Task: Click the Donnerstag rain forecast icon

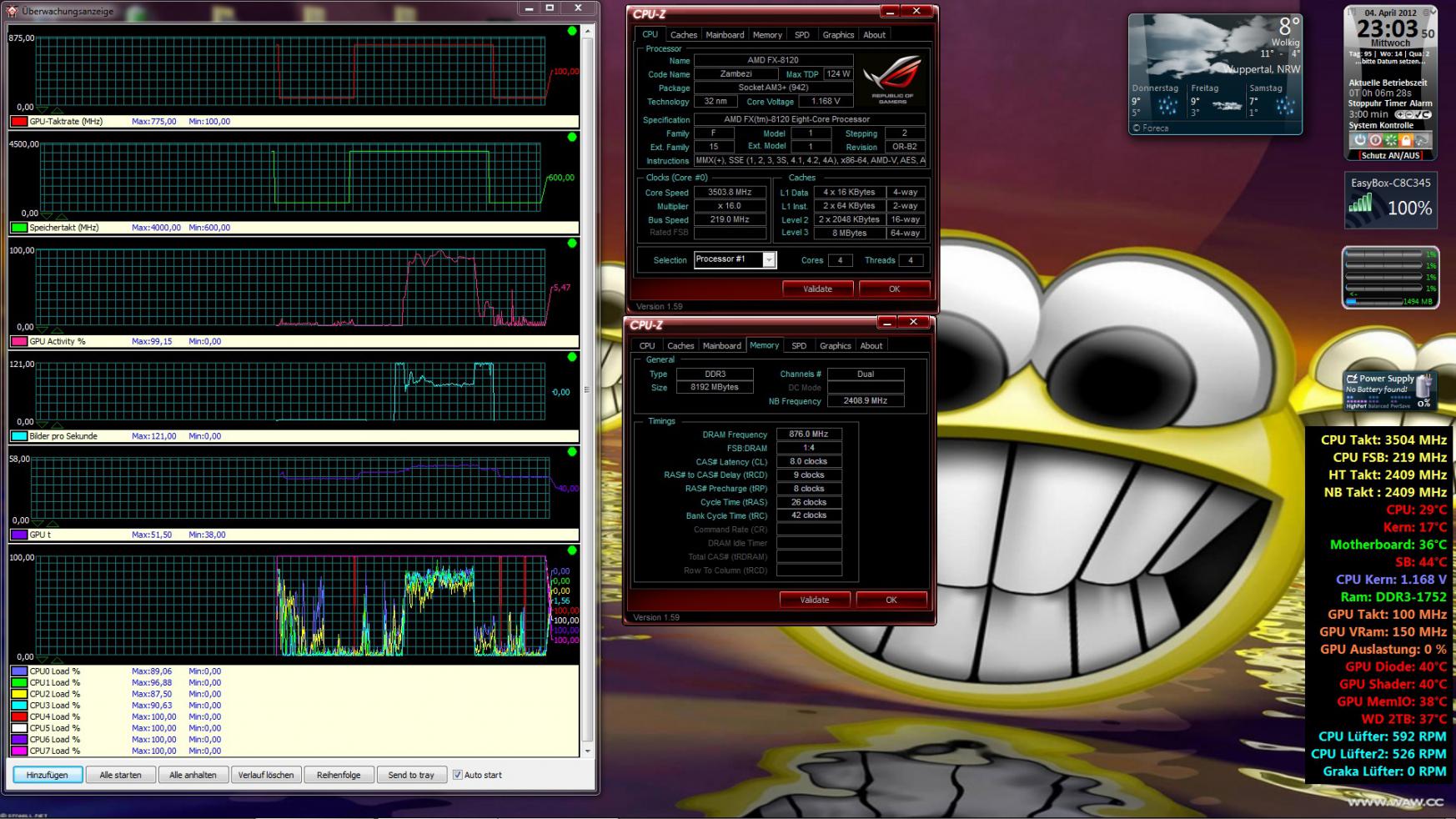Action: coord(1167,106)
